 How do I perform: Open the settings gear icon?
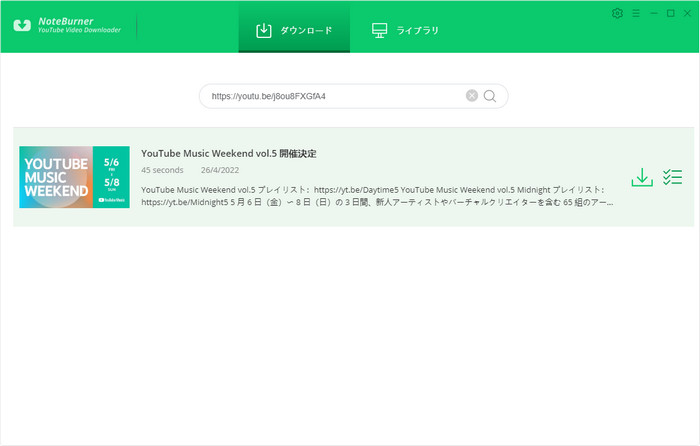coord(617,13)
